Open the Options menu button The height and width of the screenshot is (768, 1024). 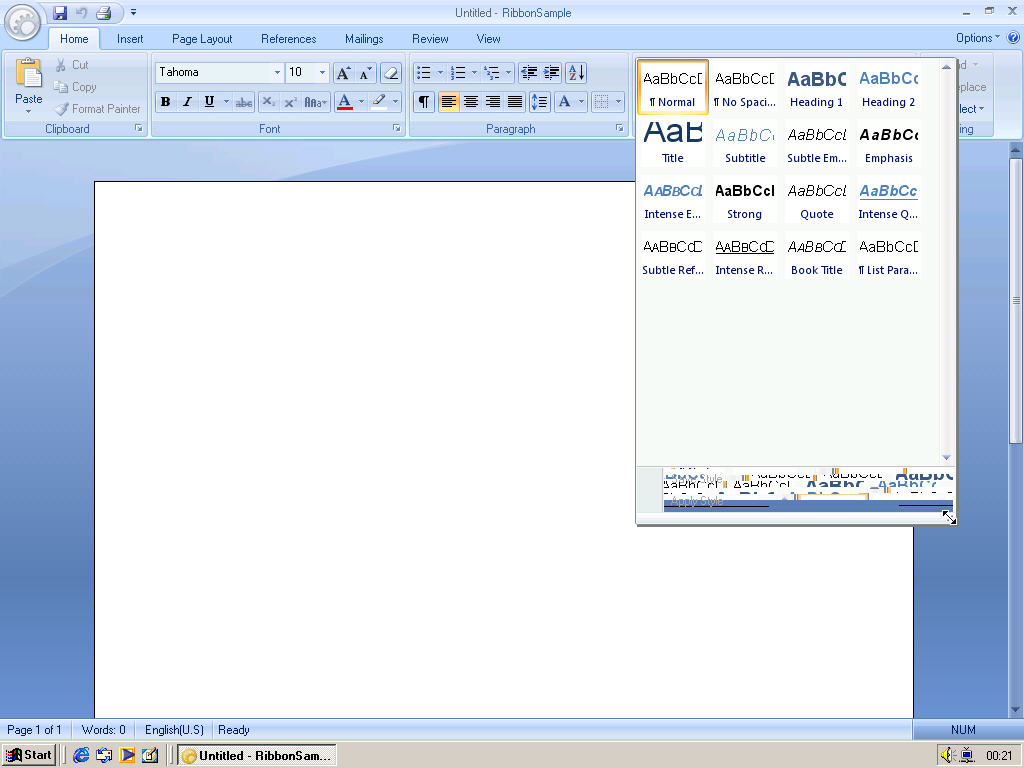pyautogui.click(x=977, y=38)
